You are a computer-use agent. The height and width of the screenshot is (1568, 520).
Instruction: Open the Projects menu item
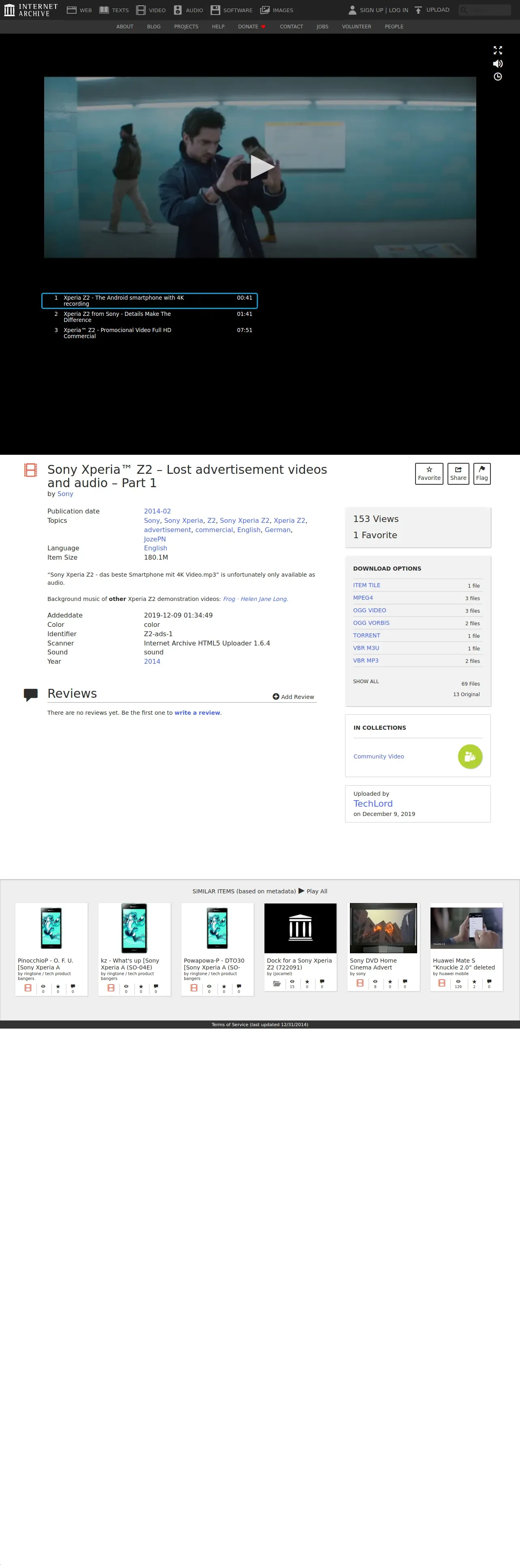click(x=186, y=27)
